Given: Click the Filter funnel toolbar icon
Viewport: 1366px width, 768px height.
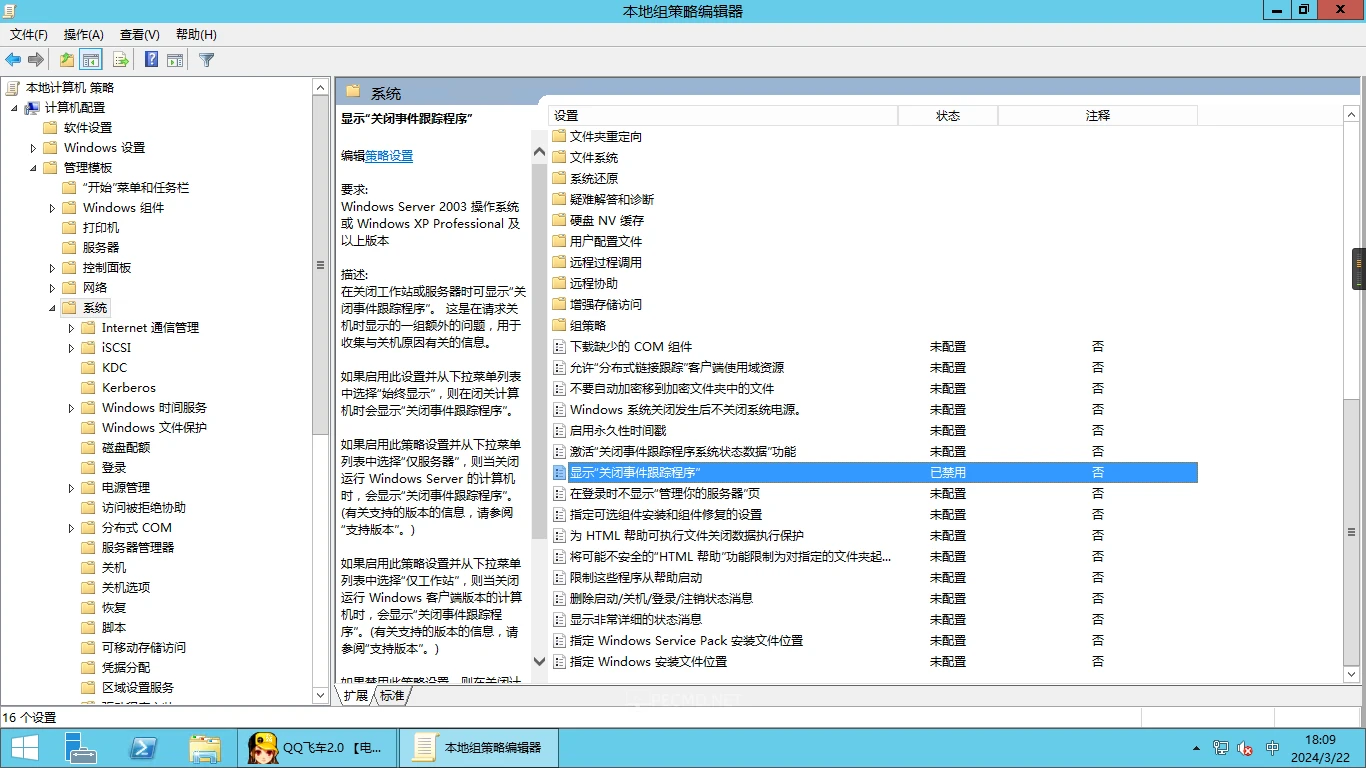Looking at the screenshot, I should pos(207,60).
